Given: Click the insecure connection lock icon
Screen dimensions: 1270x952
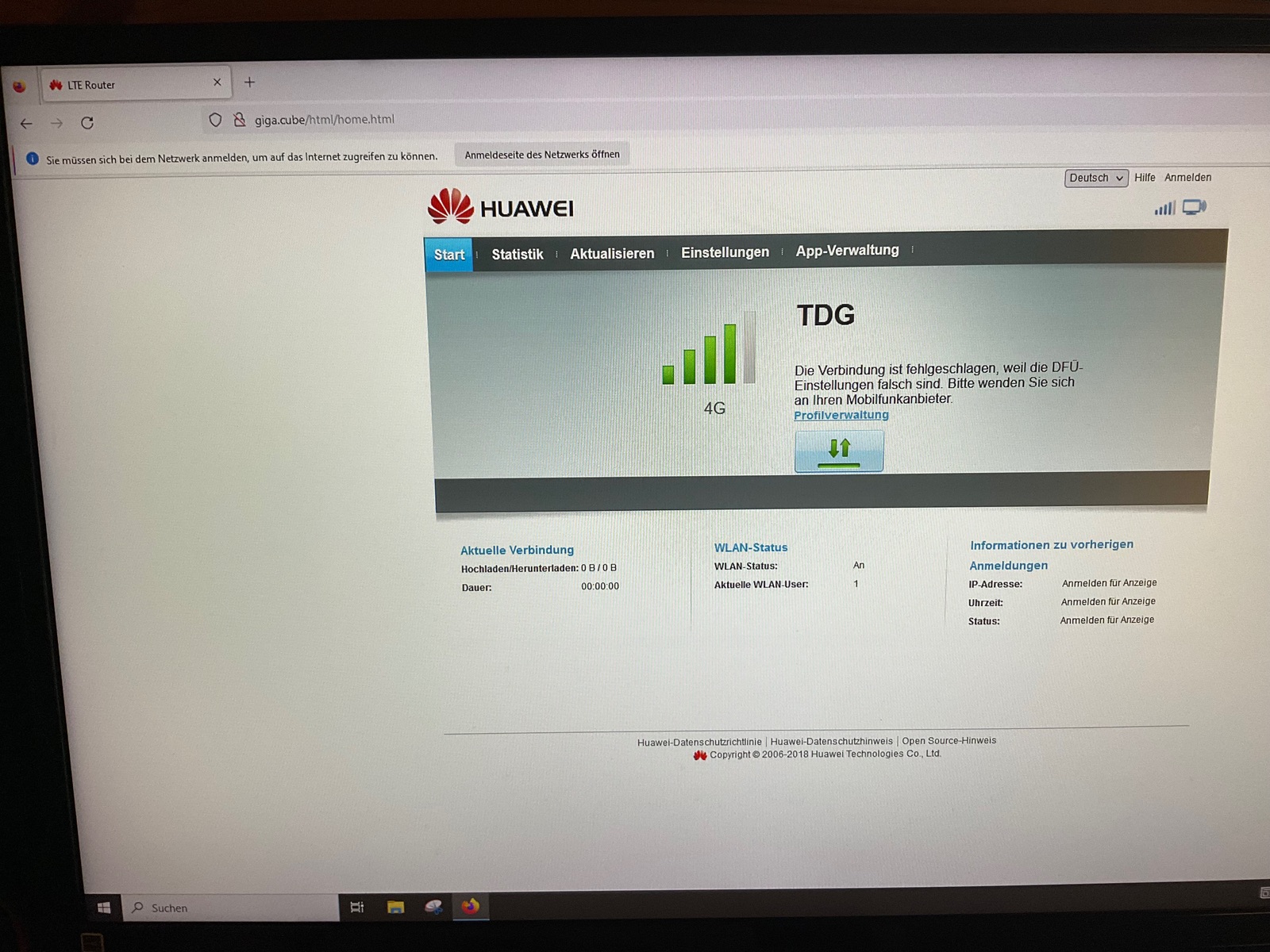Looking at the screenshot, I should (x=239, y=120).
